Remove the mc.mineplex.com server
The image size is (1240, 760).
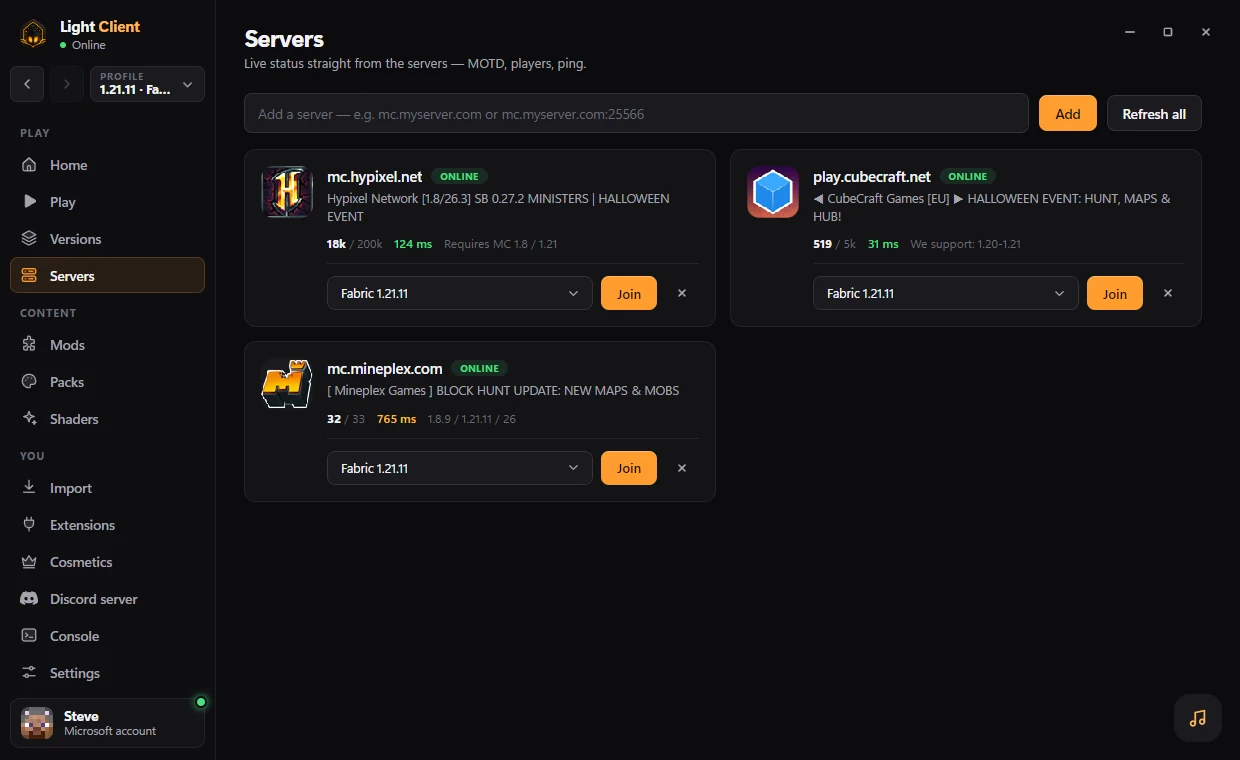682,468
